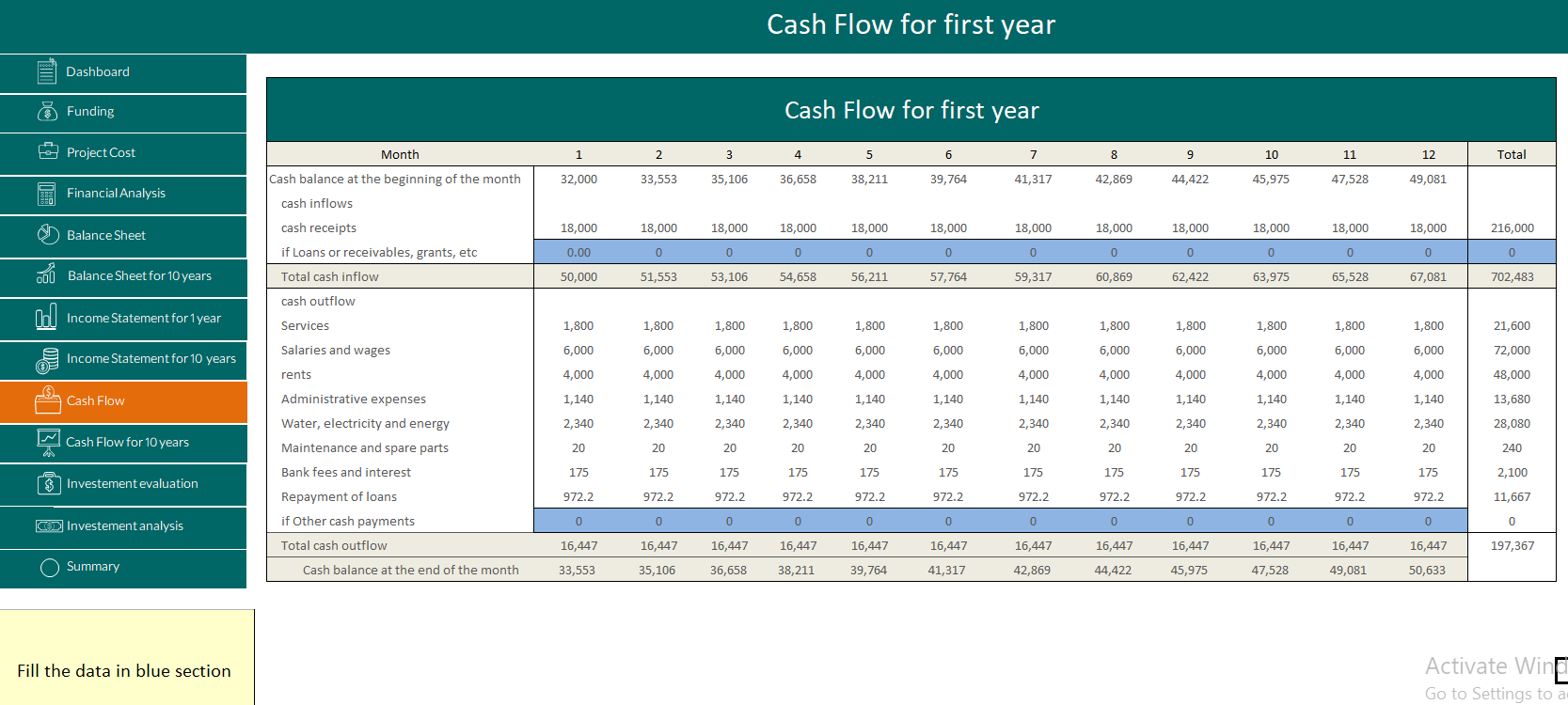Click the Investement analysis banknote icon

pos(49,525)
